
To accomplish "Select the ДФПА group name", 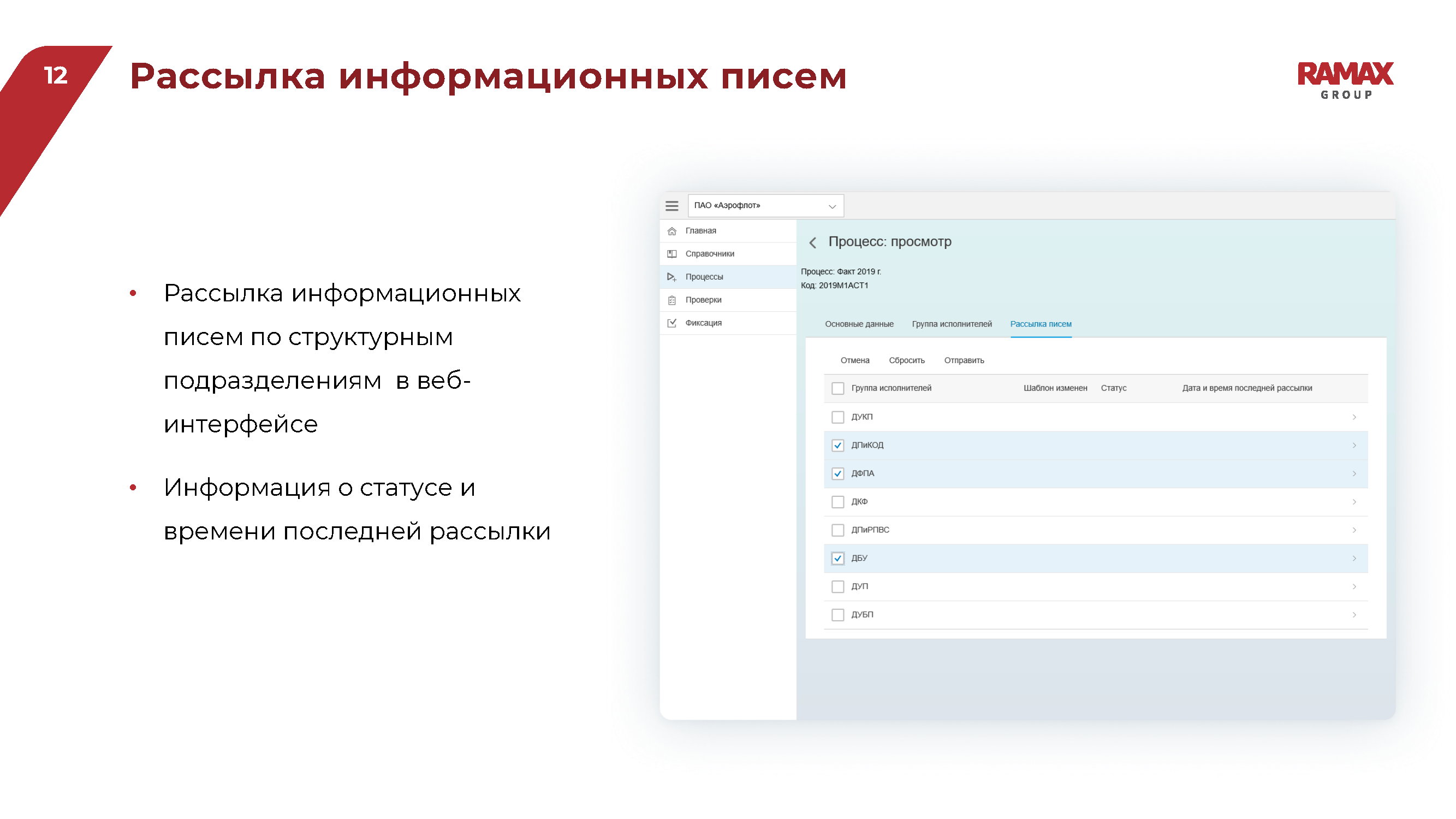I will (863, 473).
